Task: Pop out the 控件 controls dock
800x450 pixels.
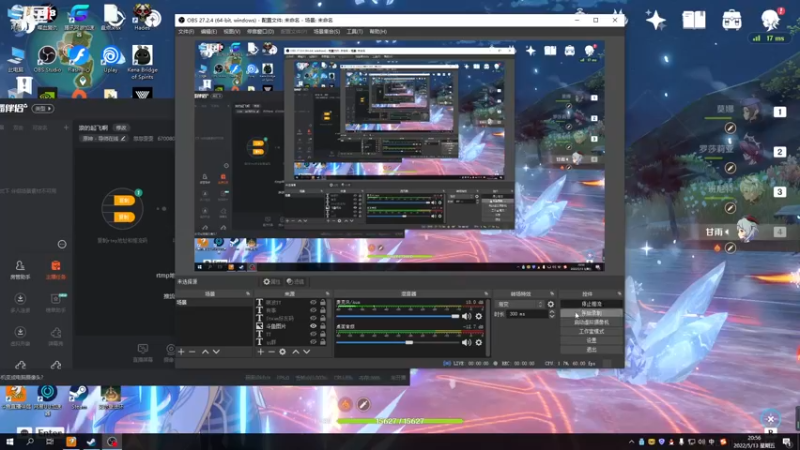Action: point(619,294)
